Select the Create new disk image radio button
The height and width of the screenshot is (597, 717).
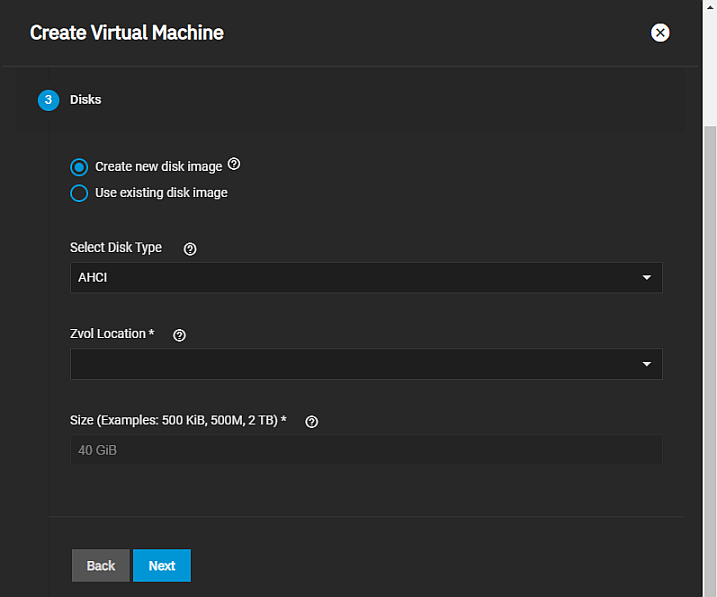79,167
